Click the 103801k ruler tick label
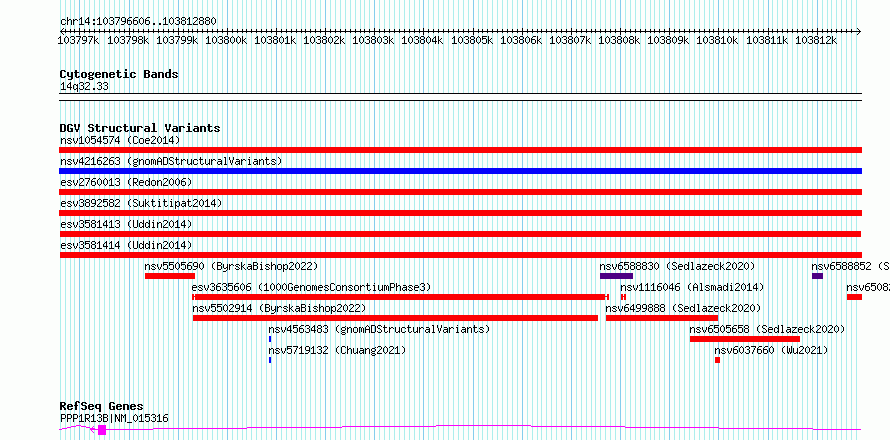 pos(275,40)
